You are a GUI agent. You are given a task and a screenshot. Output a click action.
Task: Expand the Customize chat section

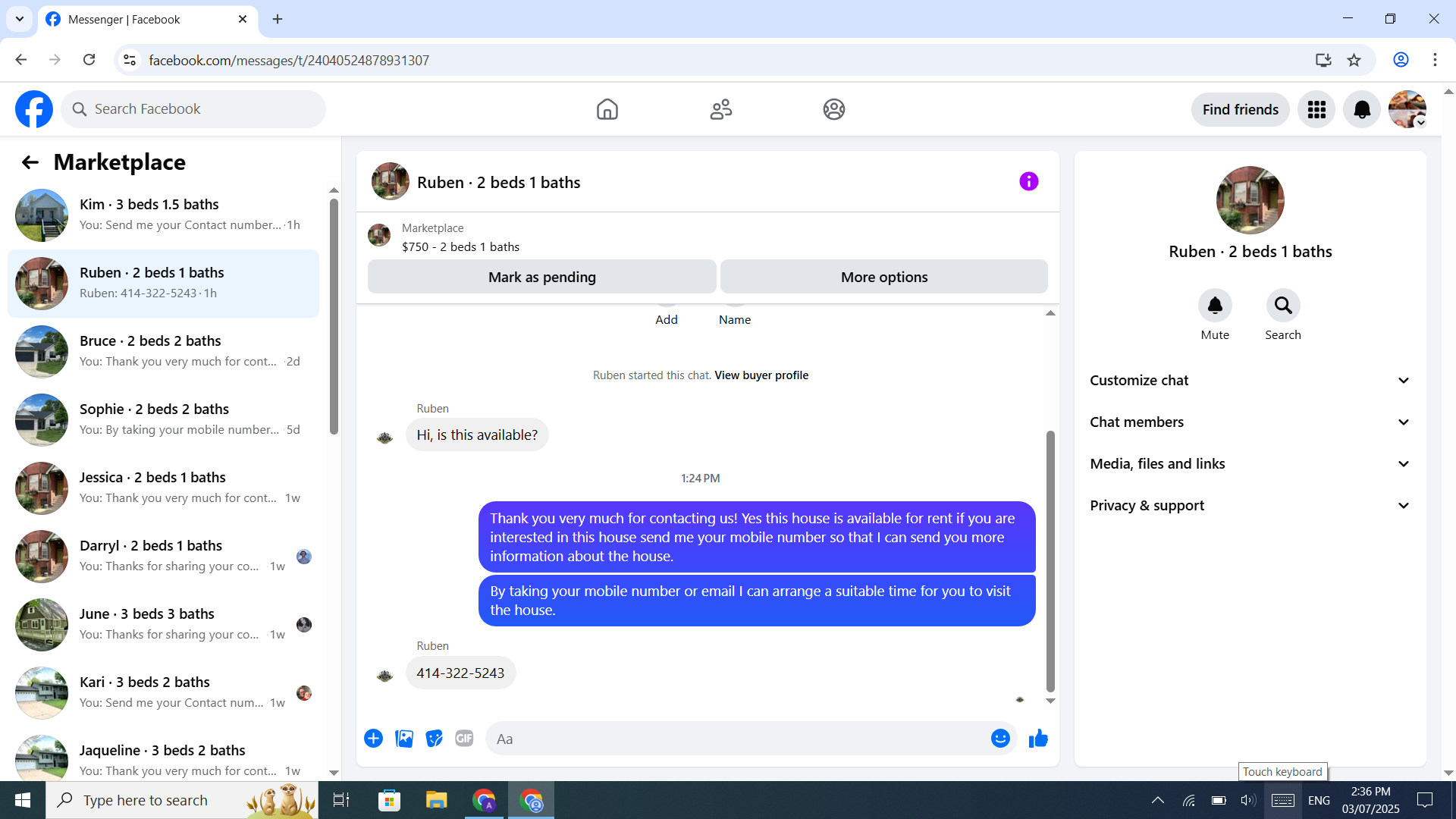click(x=1250, y=381)
